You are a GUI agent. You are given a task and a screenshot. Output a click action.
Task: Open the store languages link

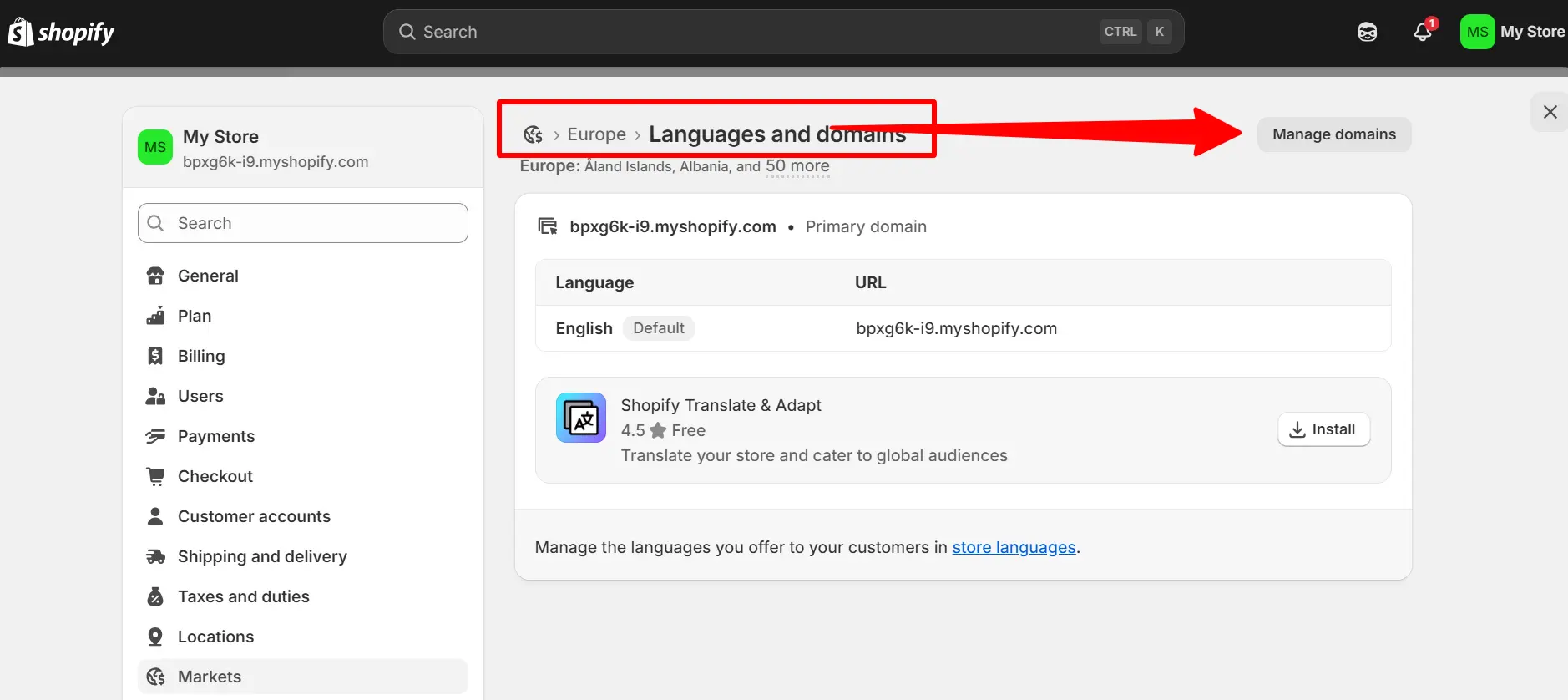click(1014, 547)
